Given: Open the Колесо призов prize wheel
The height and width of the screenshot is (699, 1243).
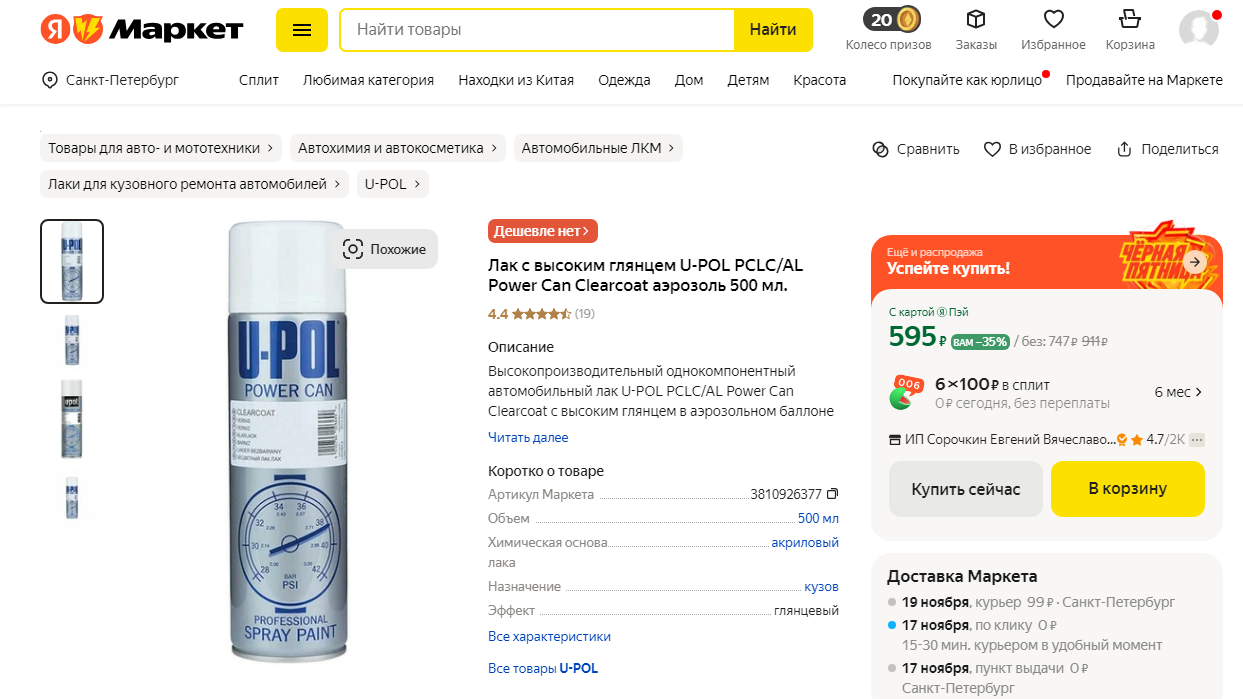Looking at the screenshot, I should coord(888,21).
